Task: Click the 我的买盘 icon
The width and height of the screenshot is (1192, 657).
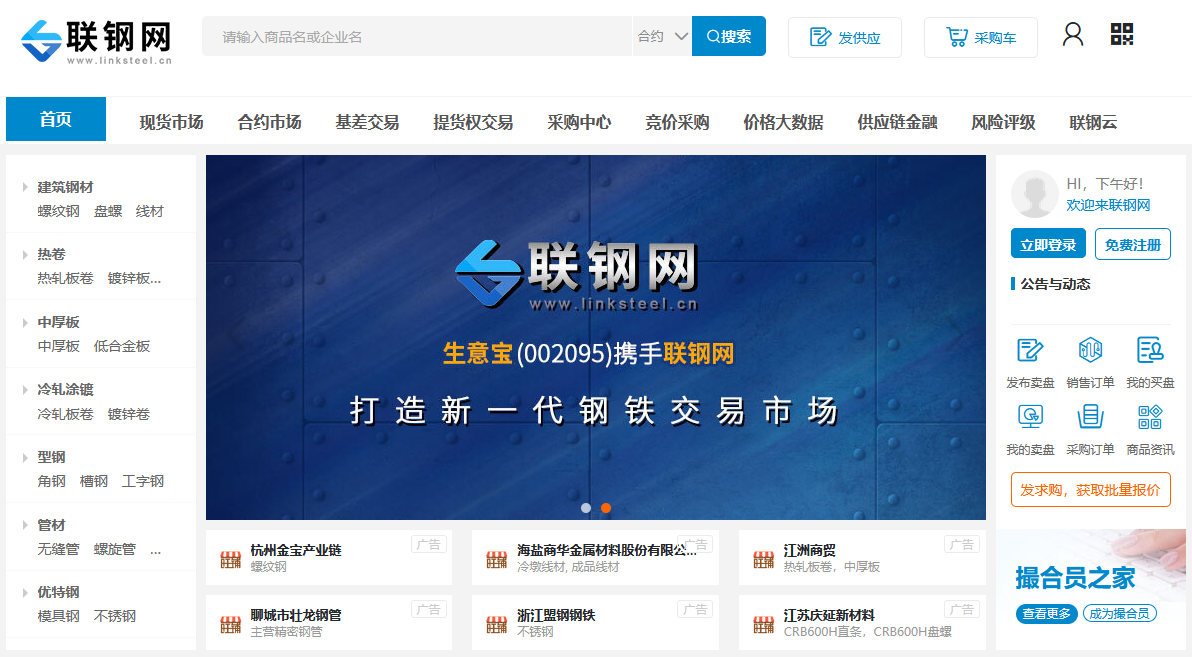Action: [x=1150, y=351]
